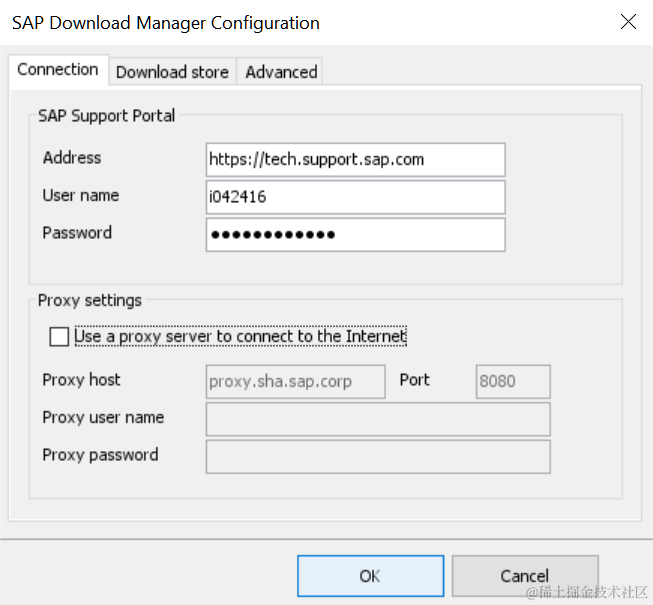Image resolution: width=653 pixels, height=605 pixels.
Task: Click the Address input field
Action: tap(355, 159)
